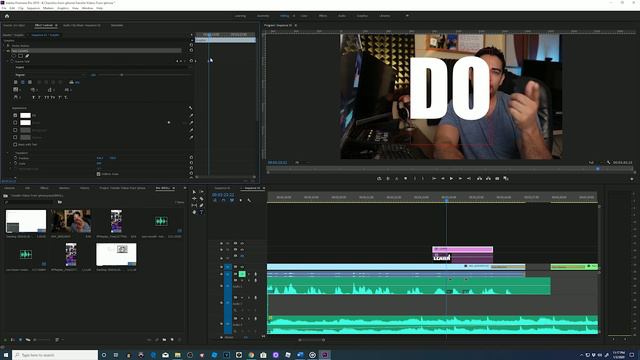The width and height of the screenshot is (640, 360).
Task: Switch to the Audio workspace tab
Action: click(x=342, y=16)
